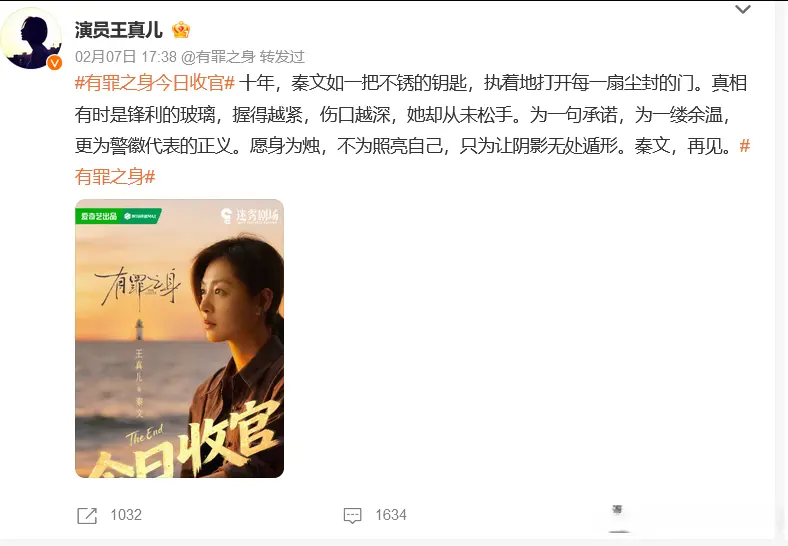The width and height of the screenshot is (788, 546).
Task: Click the orange # ending the third line
Action: click(x=745, y=146)
